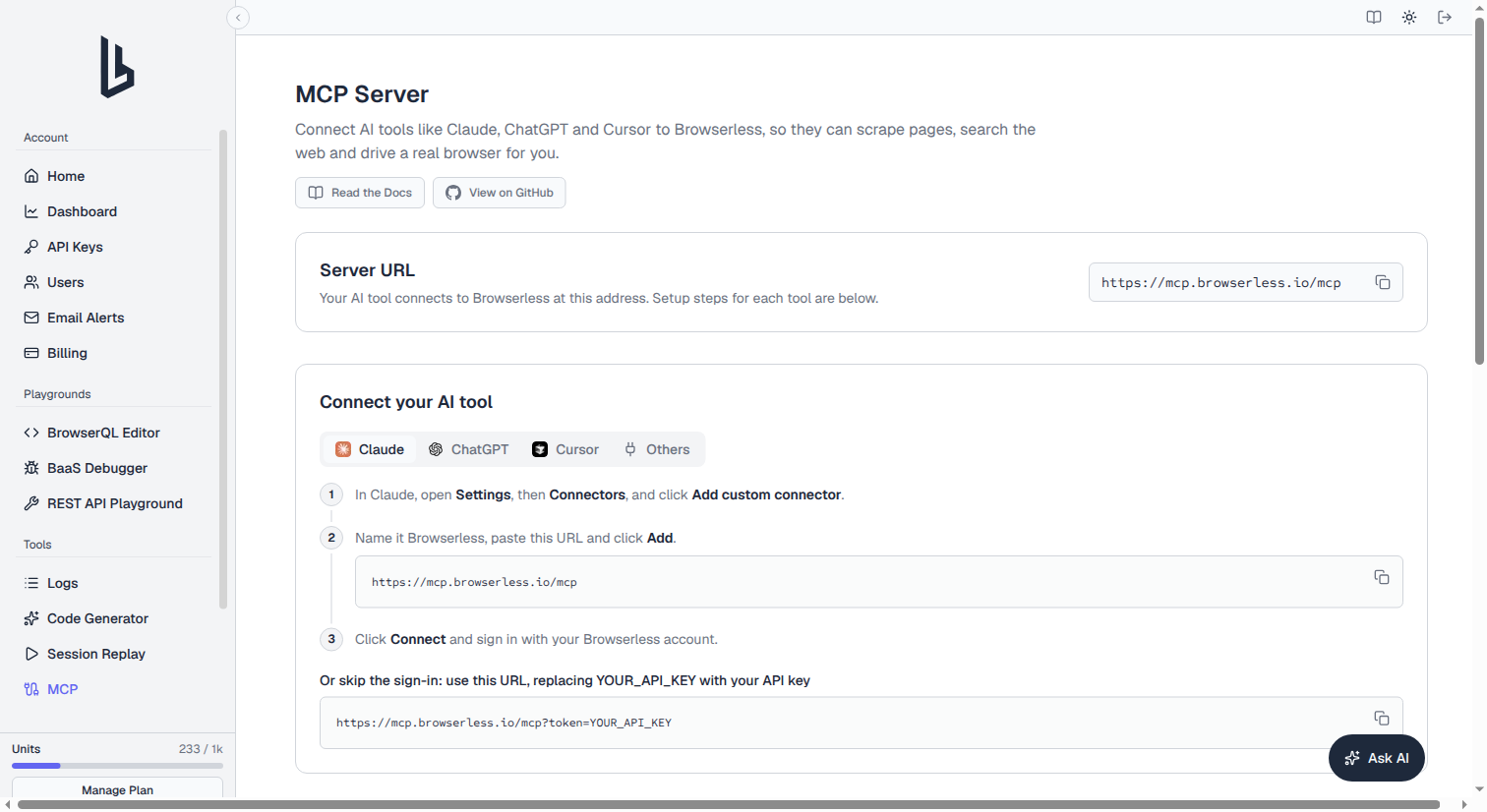The height and width of the screenshot is (812, 1487).
Task: Switch to the Others tab
Action: [x=657, y=449]
